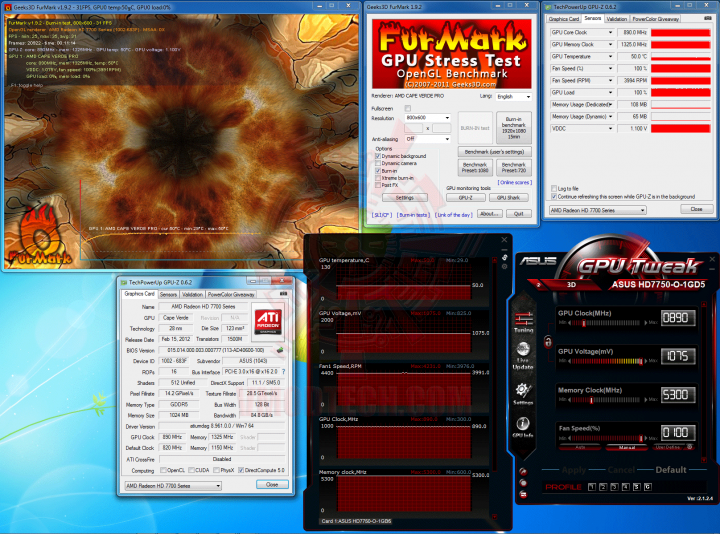Select Manual fan mode
Image resolution: width=720 pixels, height=534 pixels.
[x=627, y=447]
